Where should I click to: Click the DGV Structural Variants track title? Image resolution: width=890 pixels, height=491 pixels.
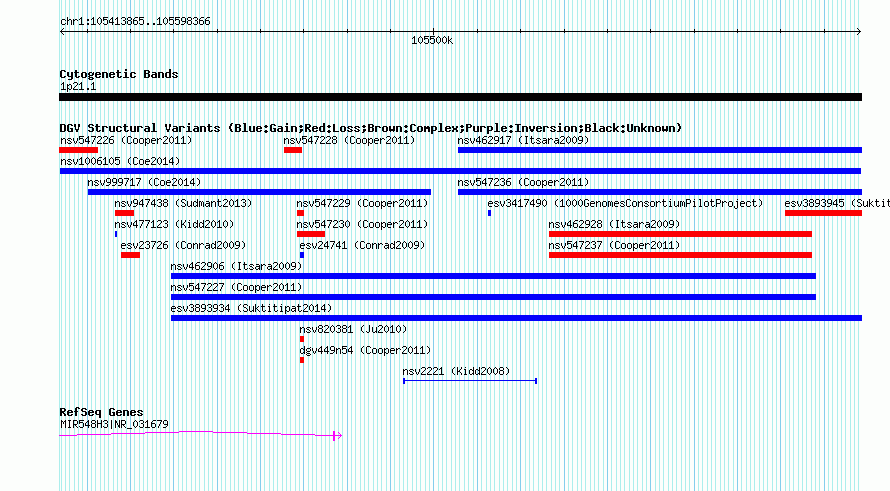click(x=371, y=128)
